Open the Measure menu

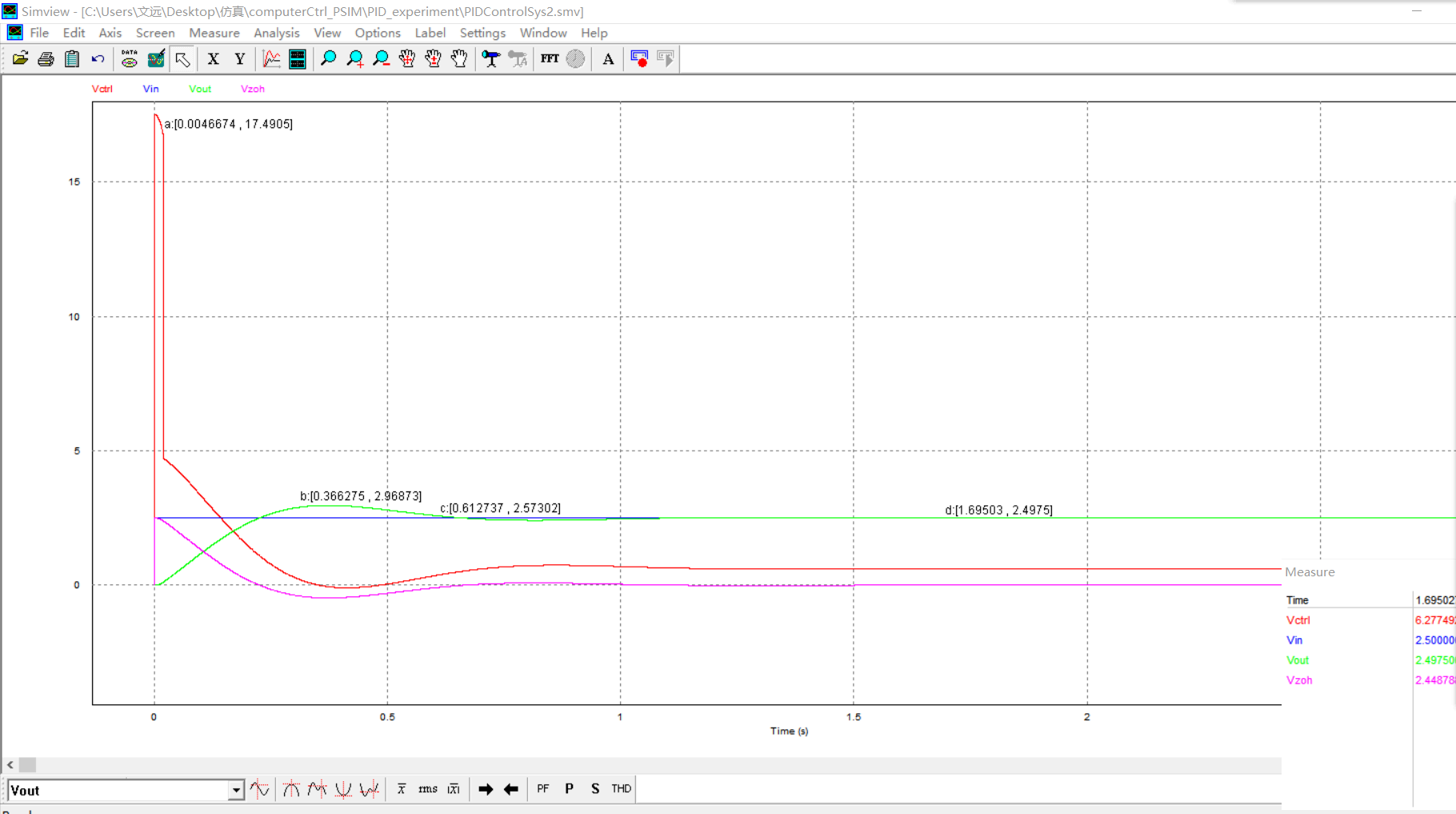[x=214, y=33]
